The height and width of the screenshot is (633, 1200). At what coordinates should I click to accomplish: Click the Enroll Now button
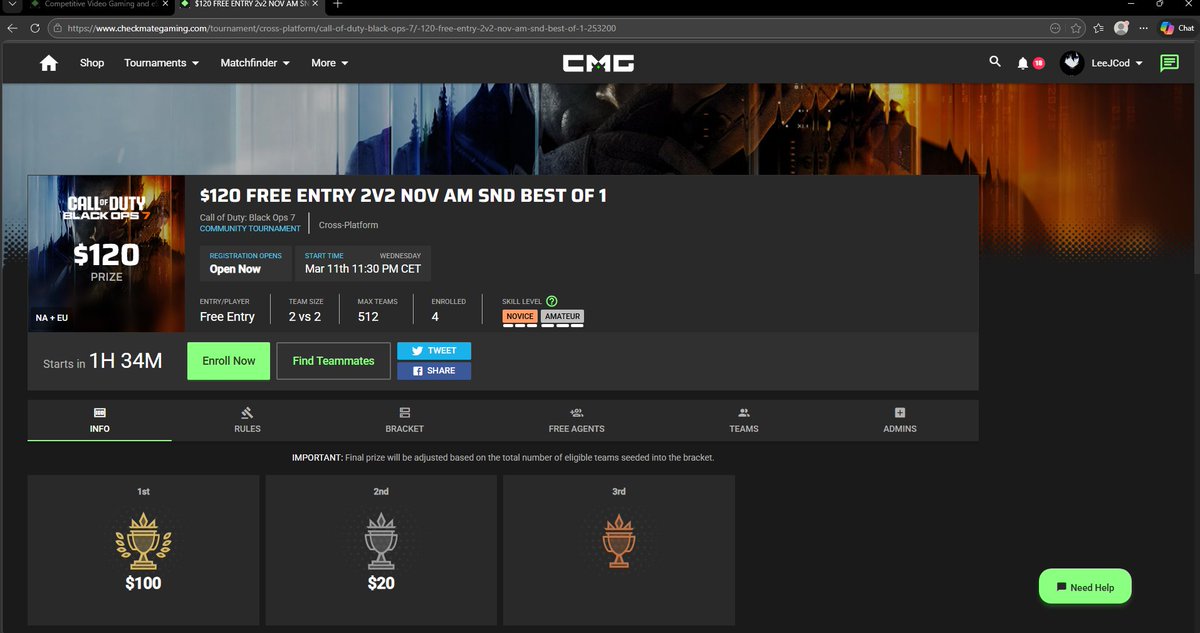(229, 361)
